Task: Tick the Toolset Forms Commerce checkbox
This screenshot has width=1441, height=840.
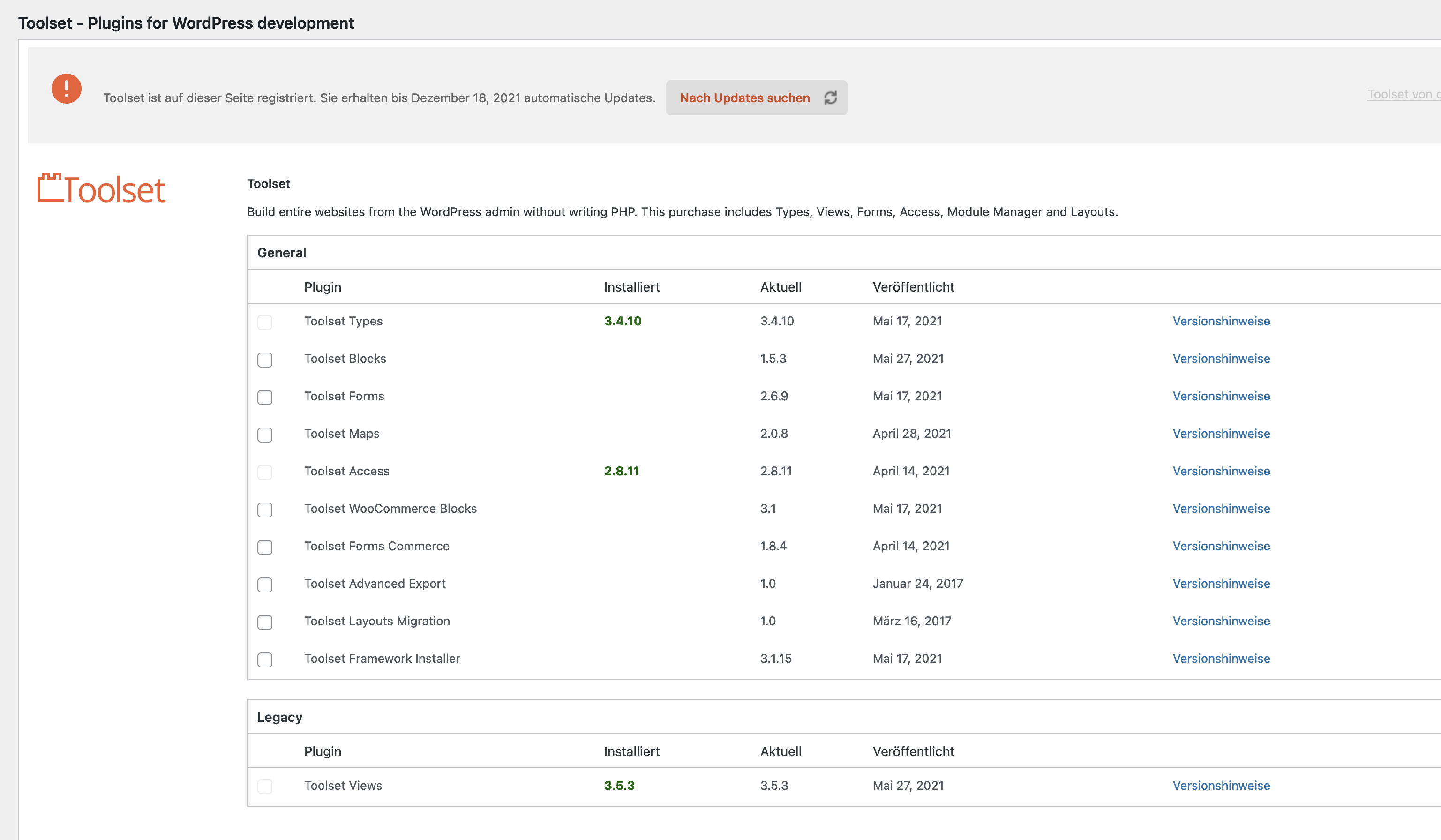Action: click(265, 547)
